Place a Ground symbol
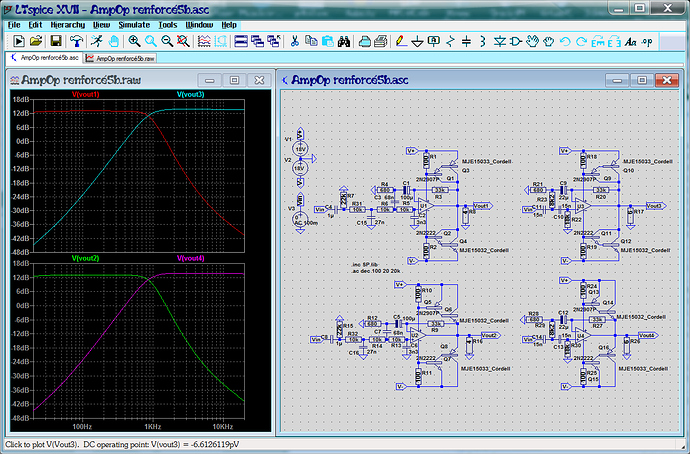 tap(417, 42)
